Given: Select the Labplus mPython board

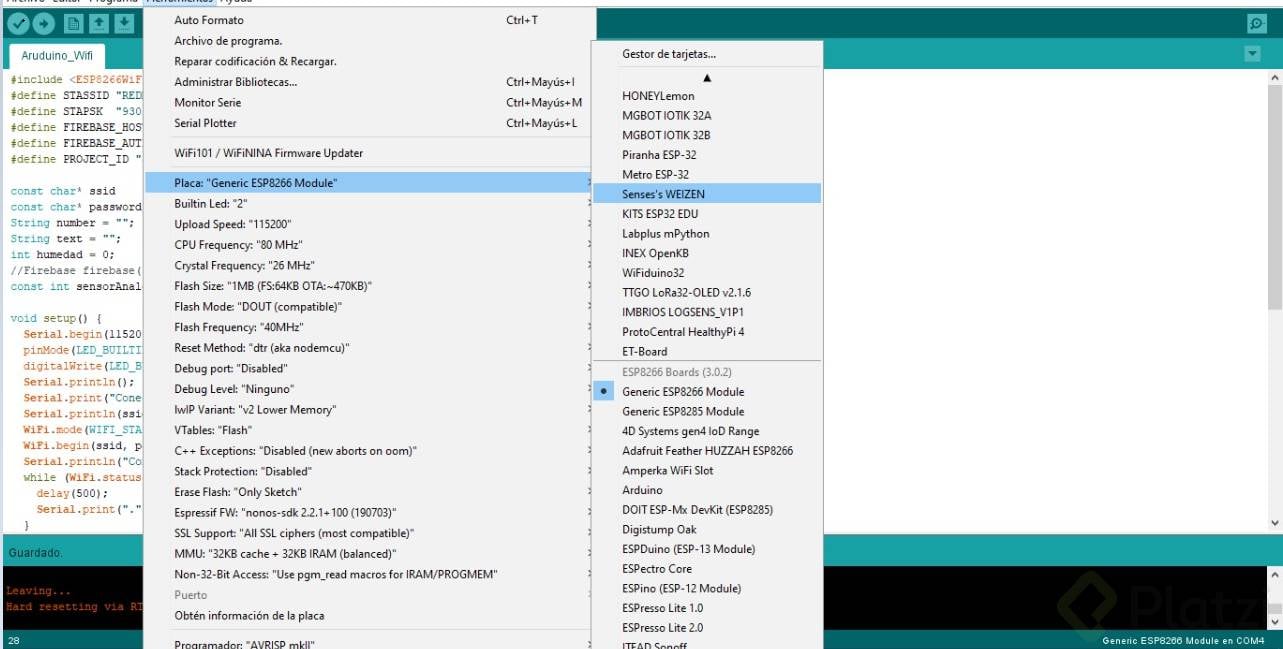Looking at the screenshot, I should point(707,233).
